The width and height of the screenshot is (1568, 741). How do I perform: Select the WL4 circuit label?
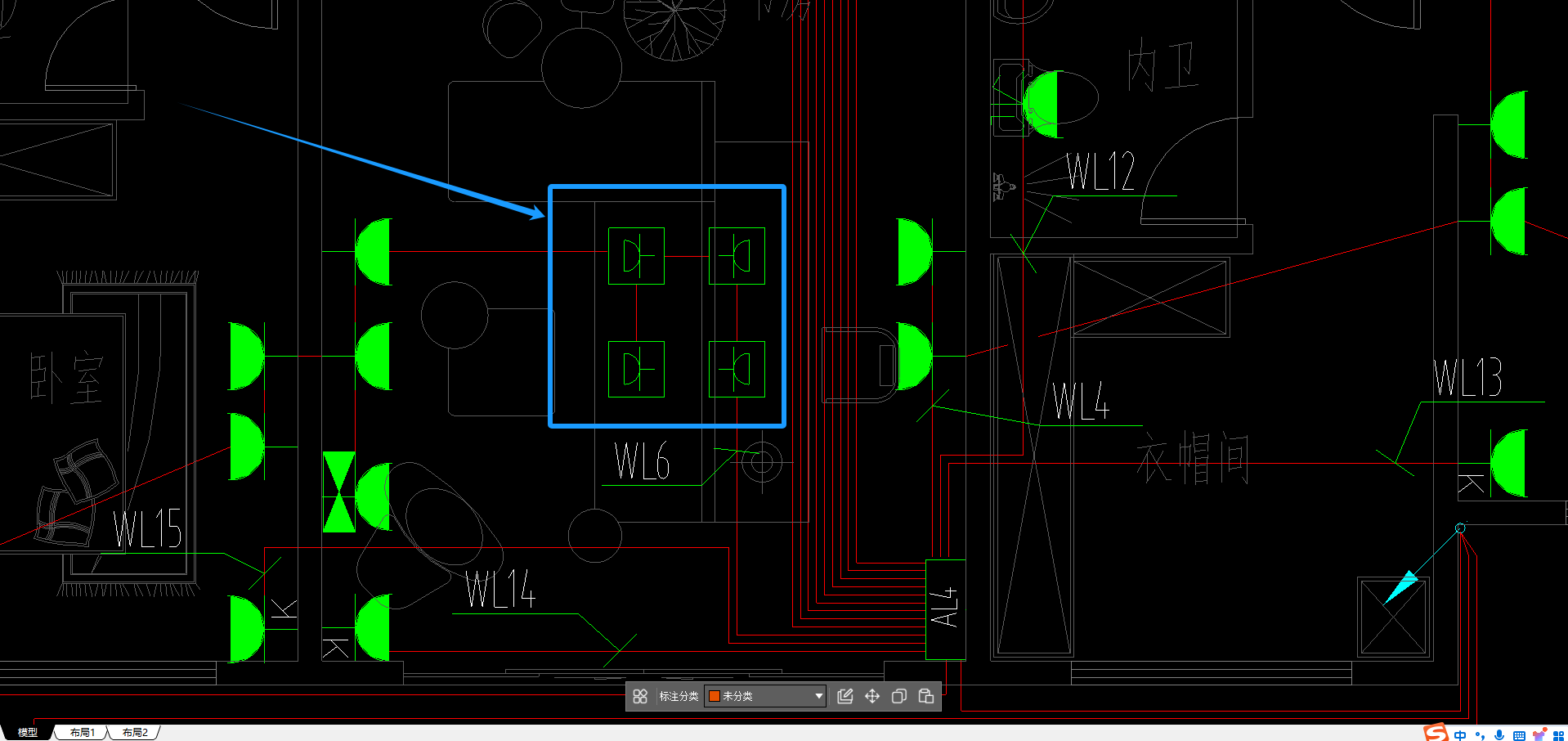[1080, 401]
